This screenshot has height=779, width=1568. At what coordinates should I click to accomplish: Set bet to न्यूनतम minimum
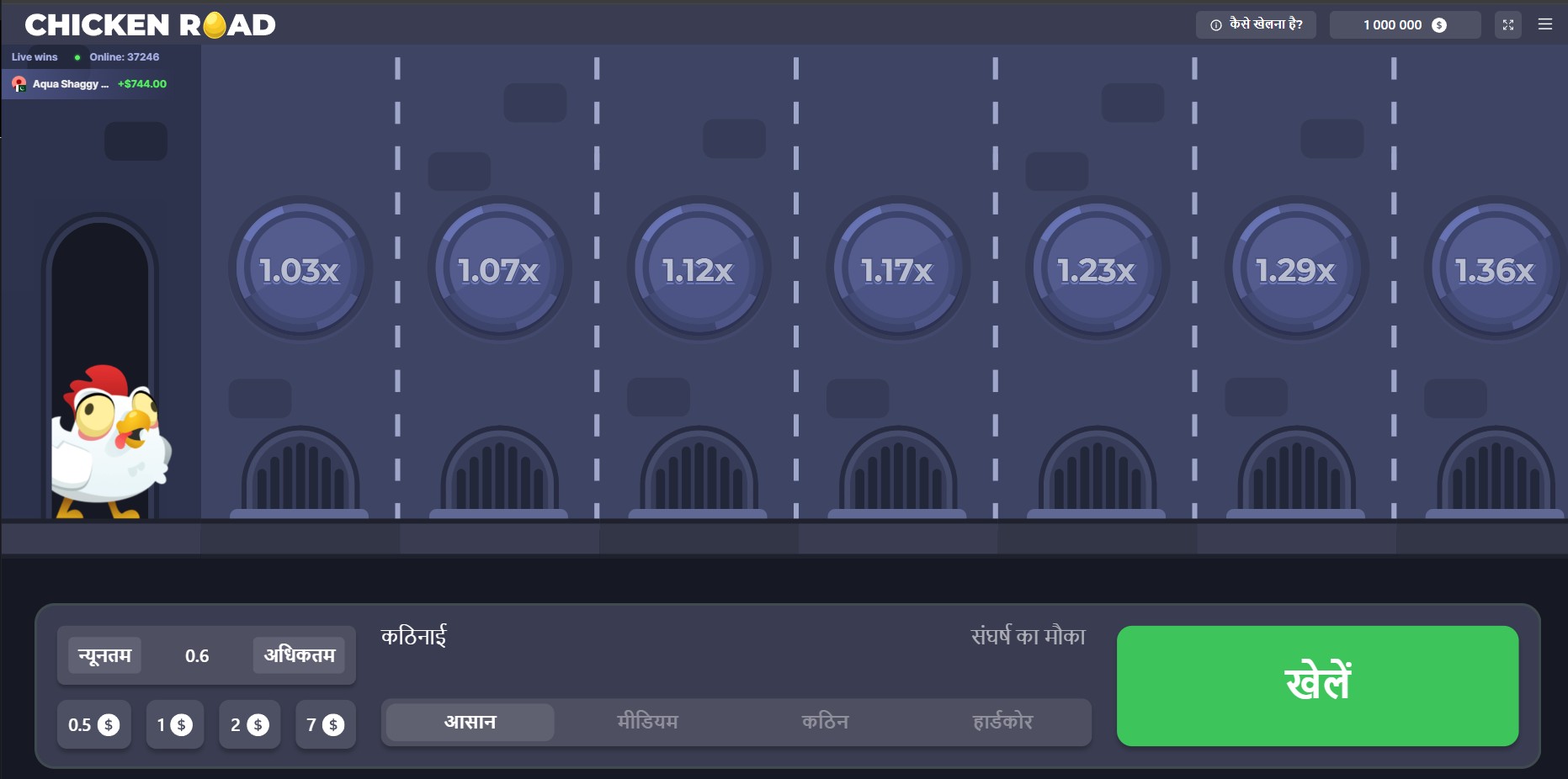coord(105,655)
